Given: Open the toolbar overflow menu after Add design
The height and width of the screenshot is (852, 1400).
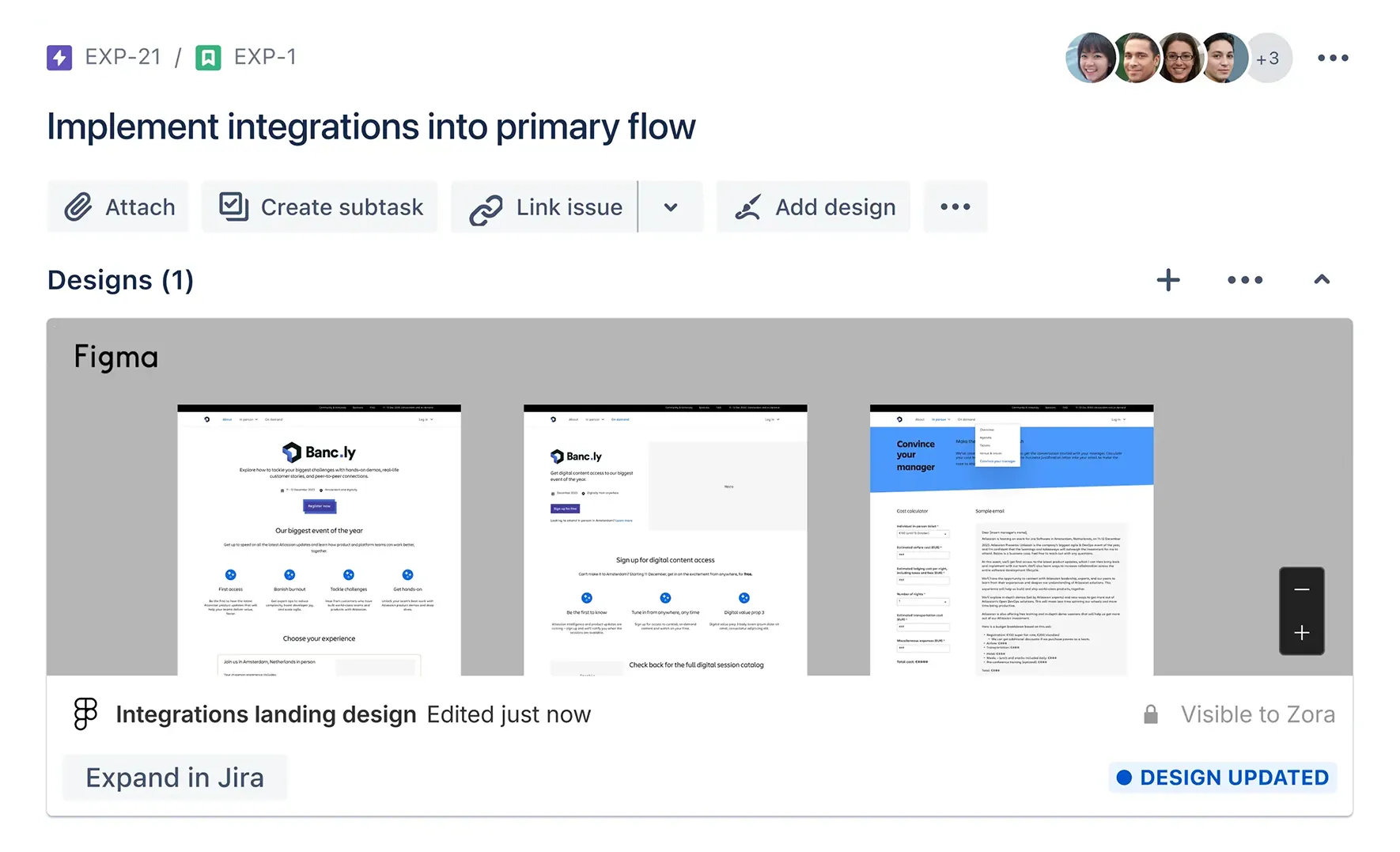Looking at the screenshot, I should coord(955,207).
